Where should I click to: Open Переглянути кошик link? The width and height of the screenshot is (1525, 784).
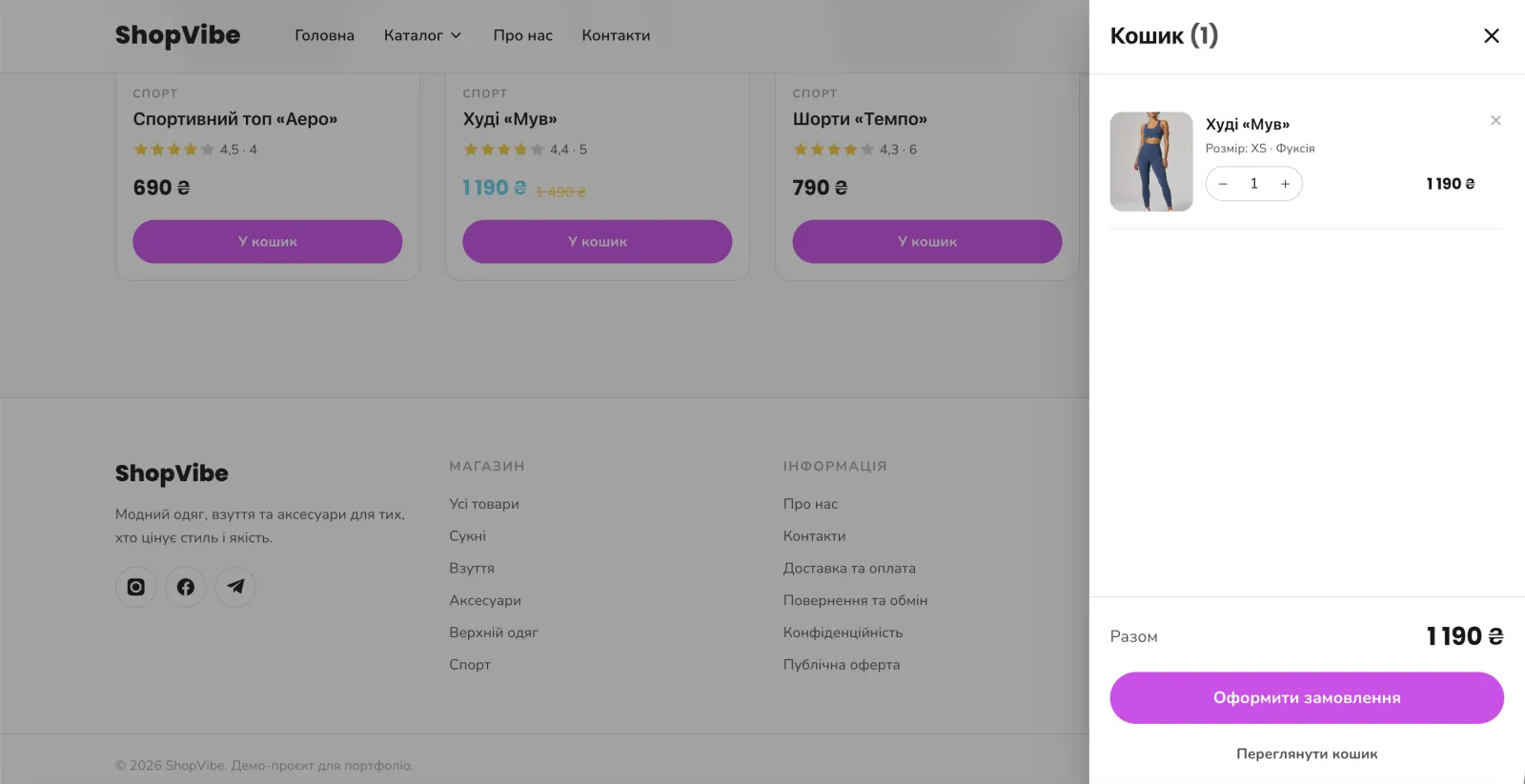1307,754
